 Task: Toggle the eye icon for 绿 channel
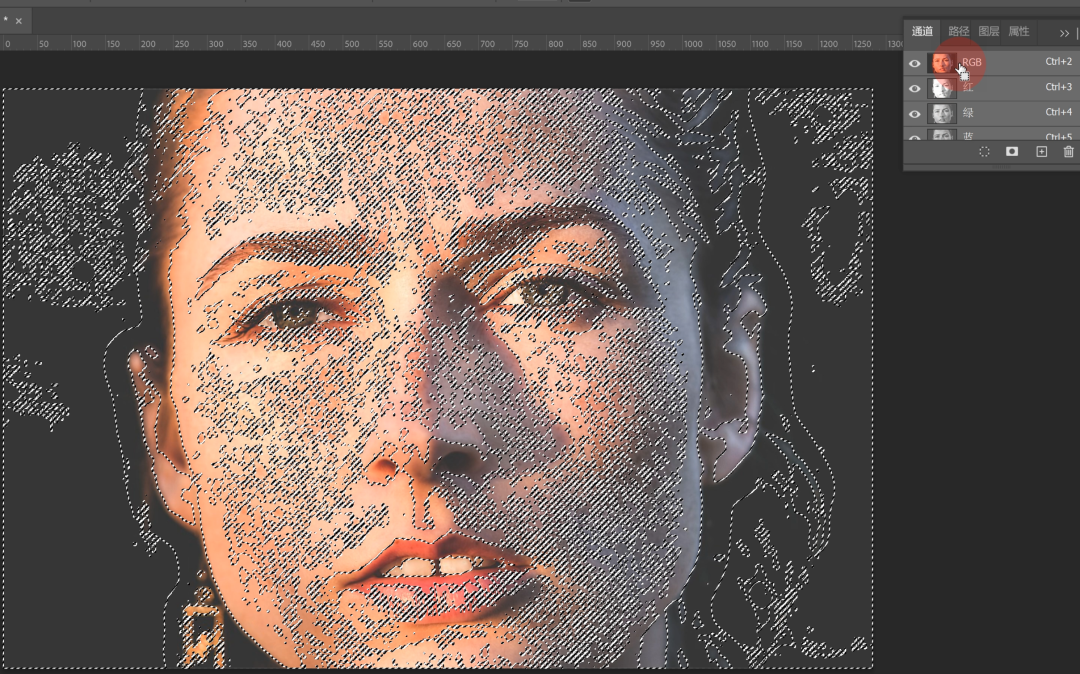coord(915,114)
